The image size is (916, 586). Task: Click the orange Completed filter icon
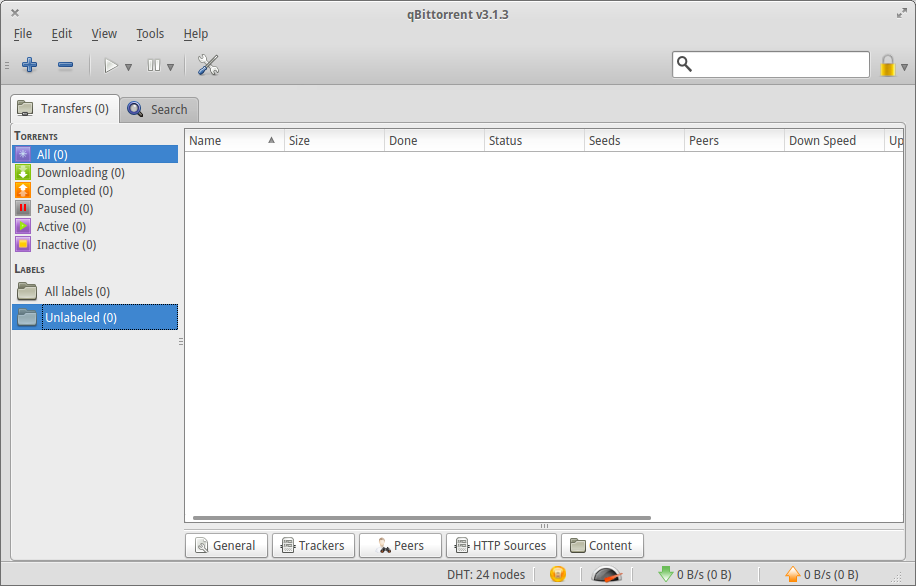click(23, 190)
